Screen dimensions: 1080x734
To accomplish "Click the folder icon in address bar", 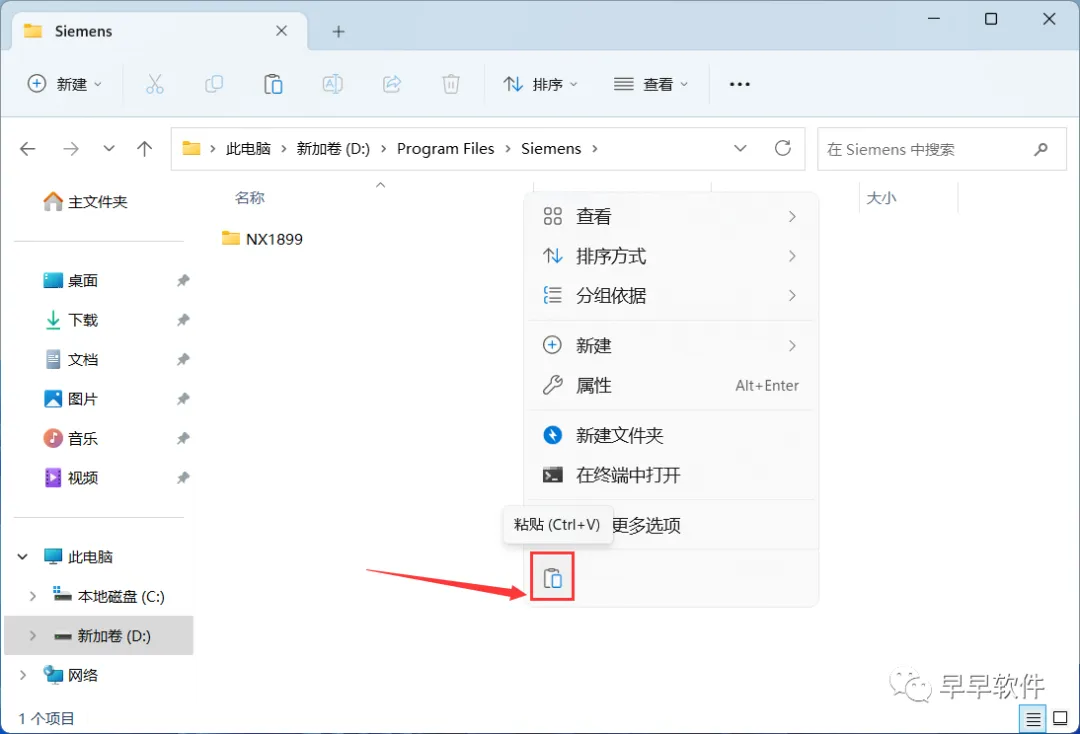I will click(191, 148).
